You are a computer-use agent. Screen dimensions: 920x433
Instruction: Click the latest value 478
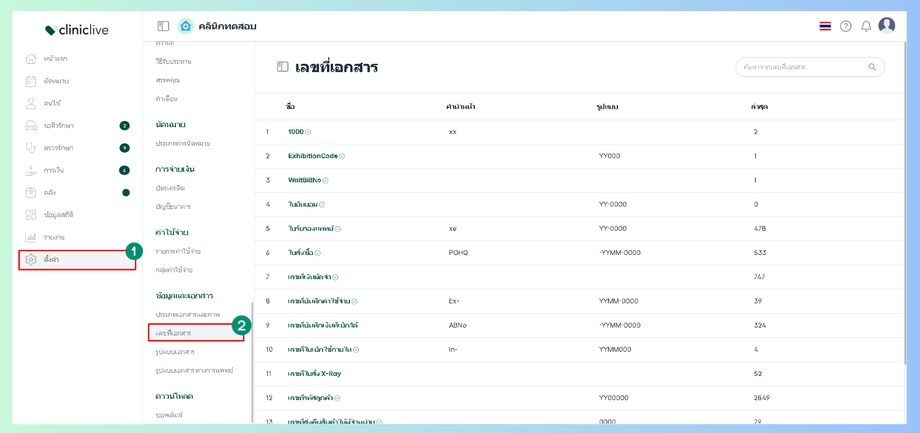pyautogui.click(x=759, y=228)
